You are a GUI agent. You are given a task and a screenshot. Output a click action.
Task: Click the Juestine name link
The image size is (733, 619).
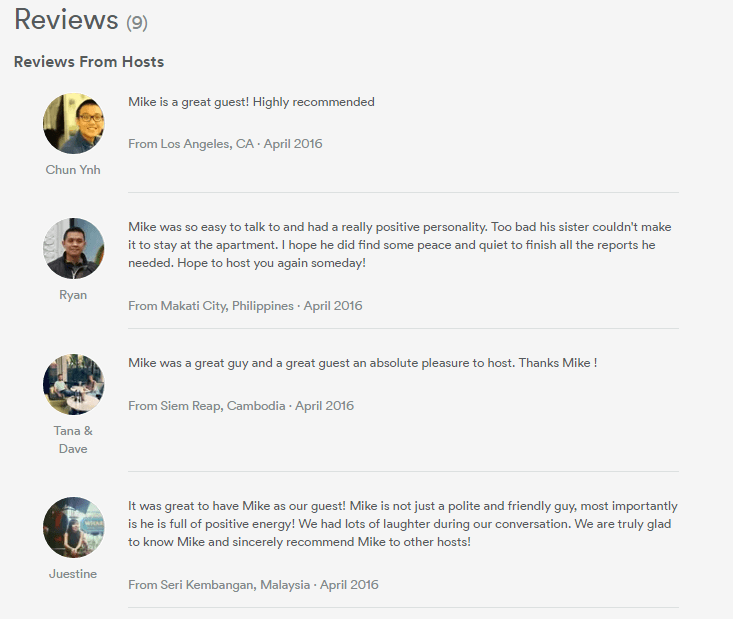click(x=73, y=574)
